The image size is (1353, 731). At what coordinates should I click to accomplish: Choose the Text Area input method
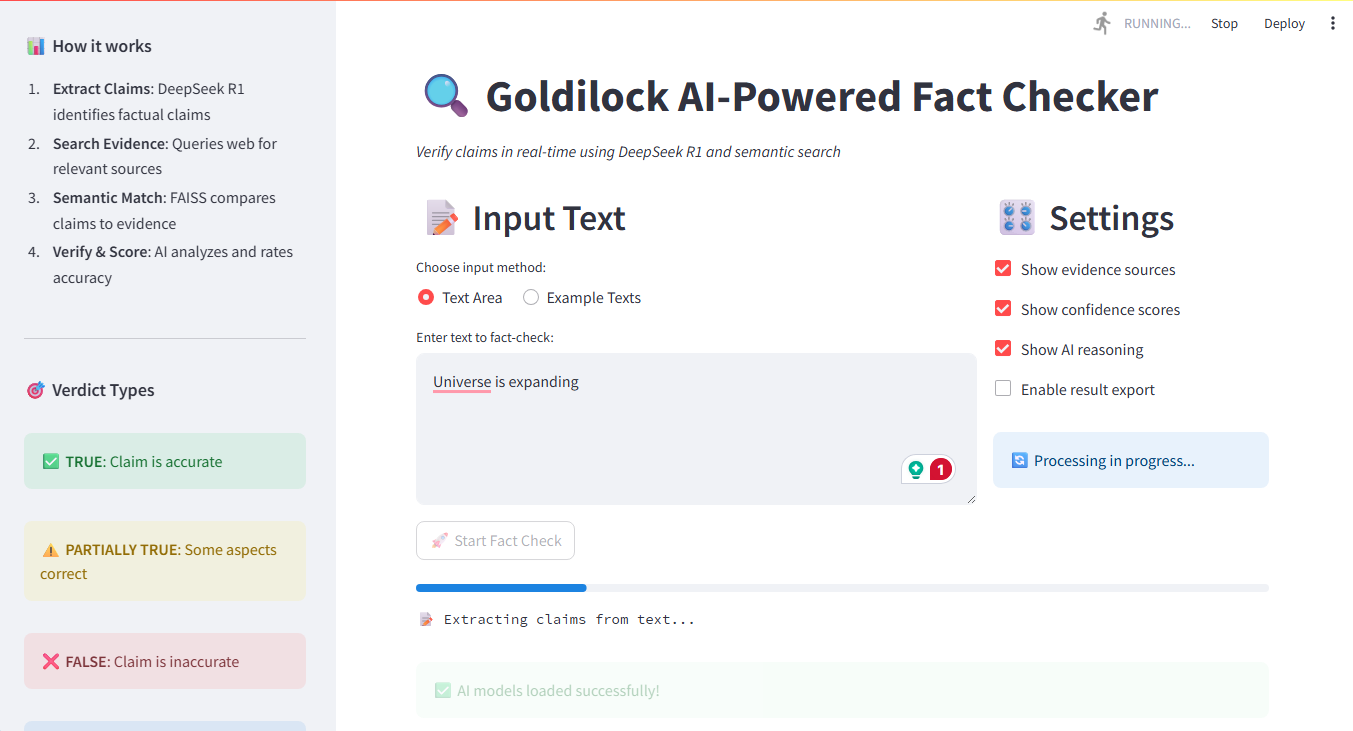[x=426, y=297]
